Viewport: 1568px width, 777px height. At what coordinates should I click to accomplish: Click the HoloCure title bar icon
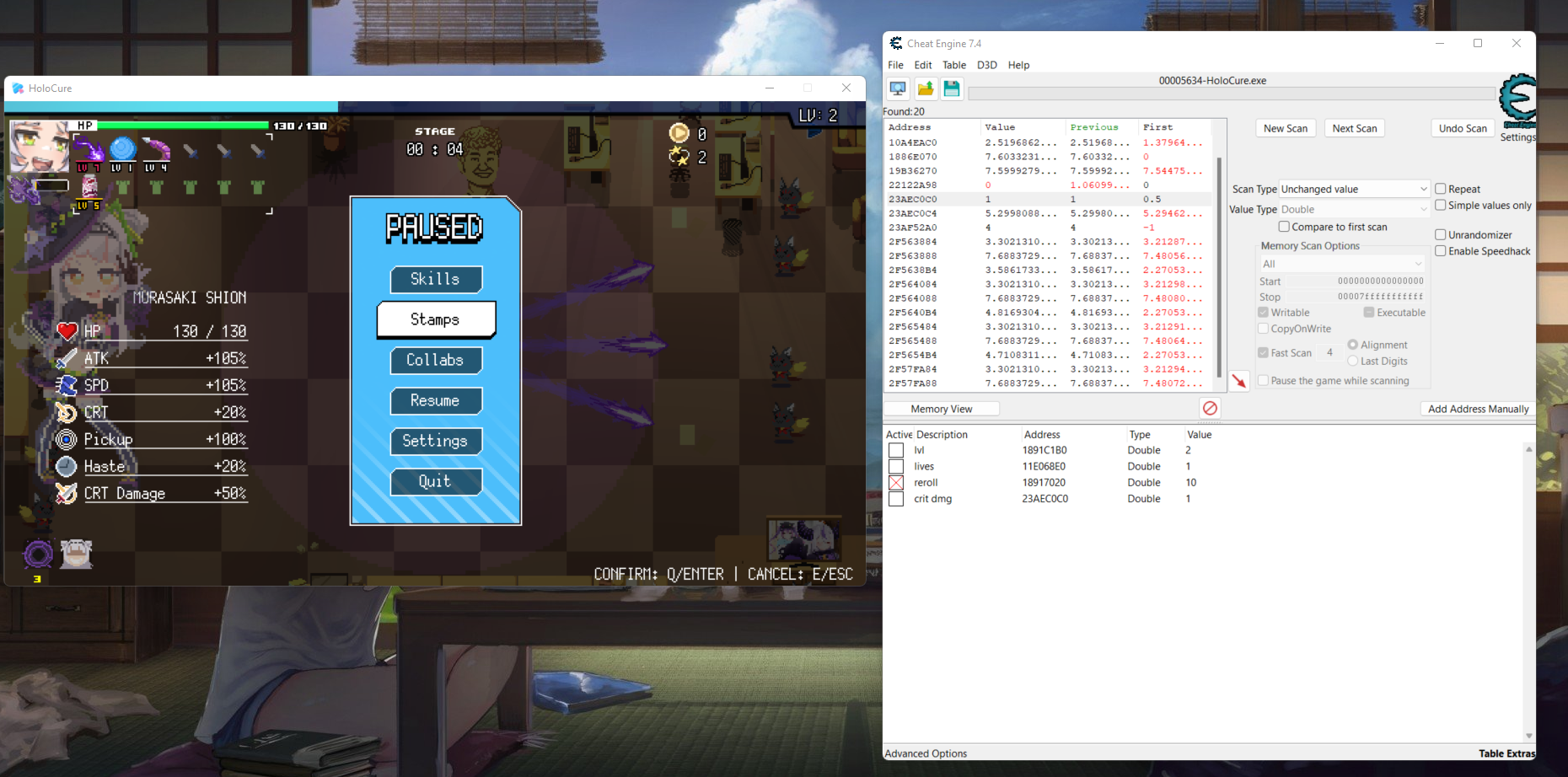click(x=18, y=88)
